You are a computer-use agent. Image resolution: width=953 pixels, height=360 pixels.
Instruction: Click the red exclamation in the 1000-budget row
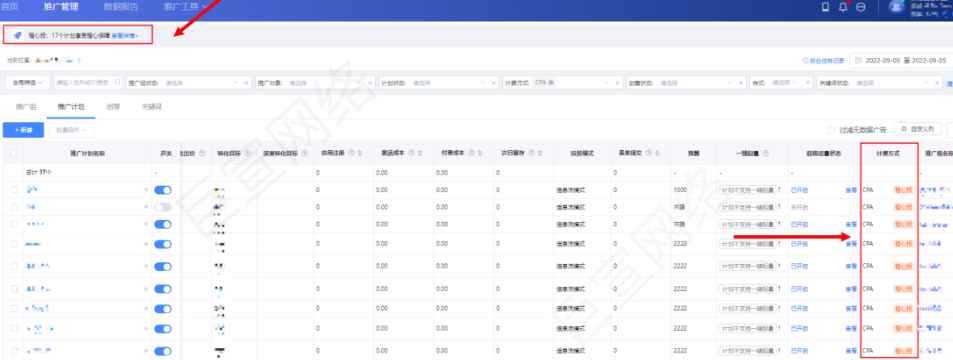pyautogui.click(x=779, y=190)
